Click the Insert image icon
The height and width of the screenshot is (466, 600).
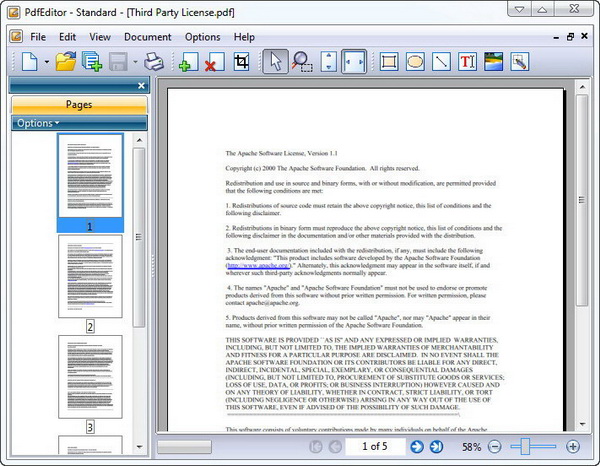pos(493,62)
